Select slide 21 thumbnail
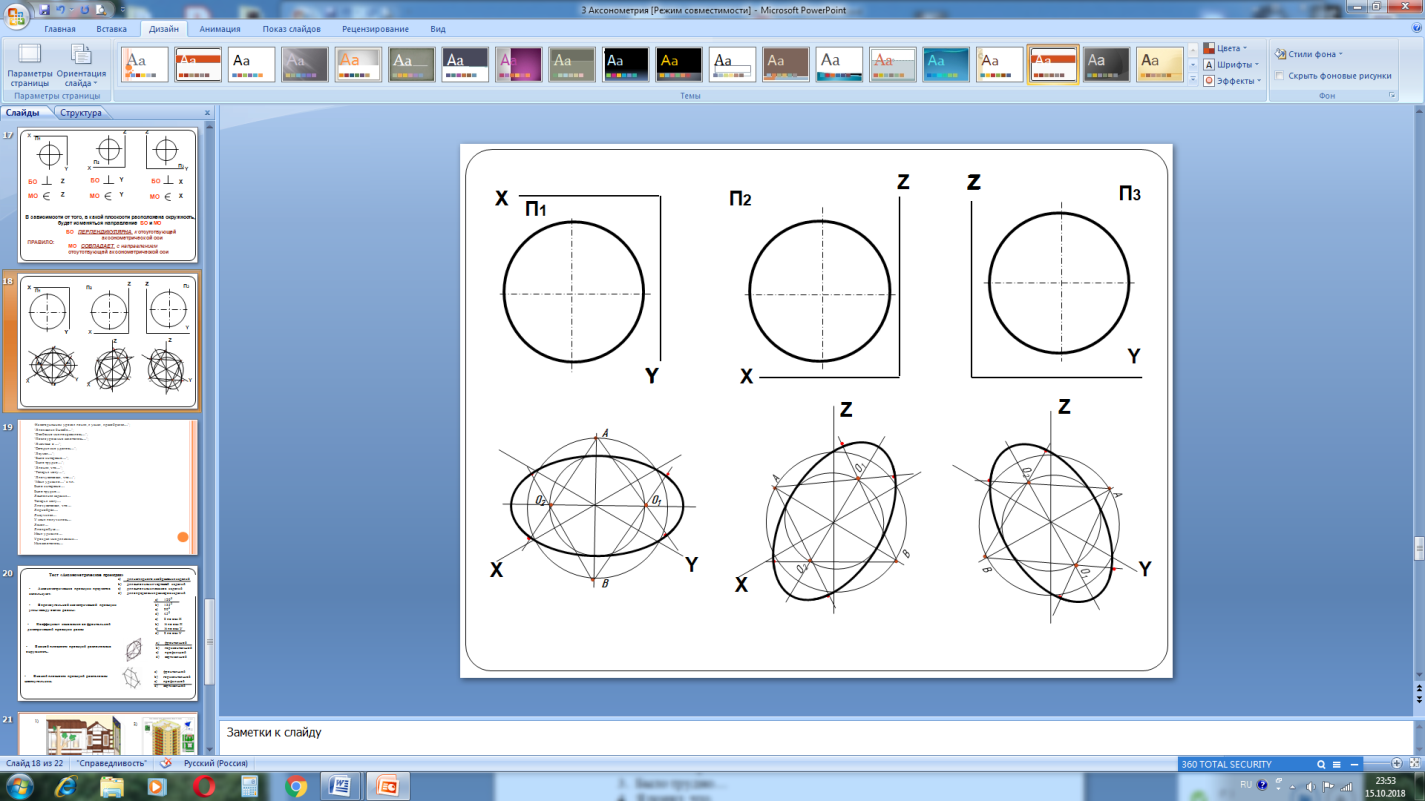This screenshot has width=1425, height=801. pos(109,734)
